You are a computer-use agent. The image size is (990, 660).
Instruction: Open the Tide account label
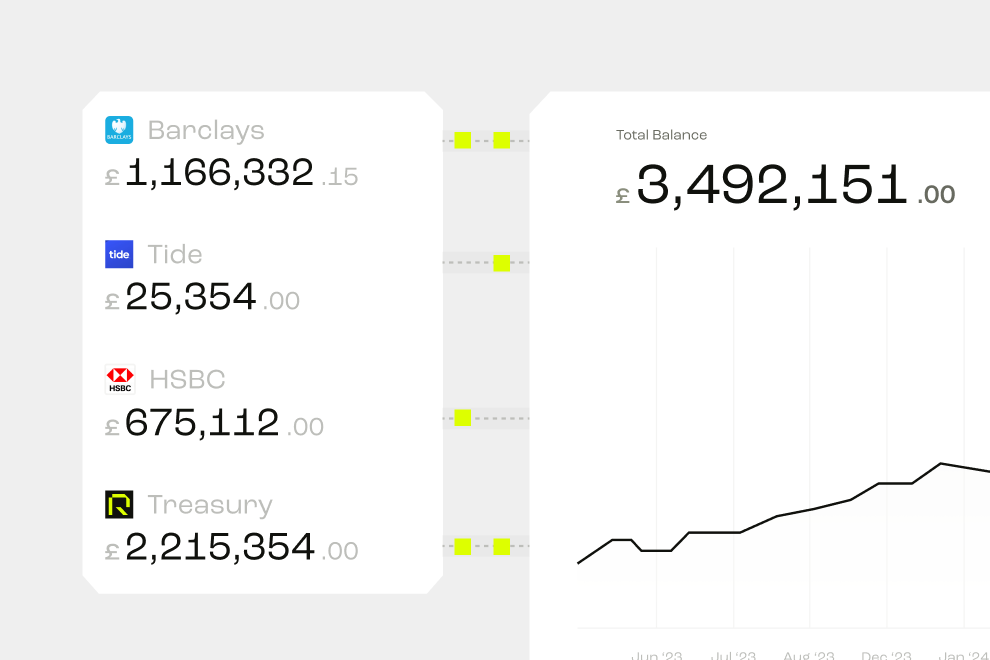pos(175,255)
